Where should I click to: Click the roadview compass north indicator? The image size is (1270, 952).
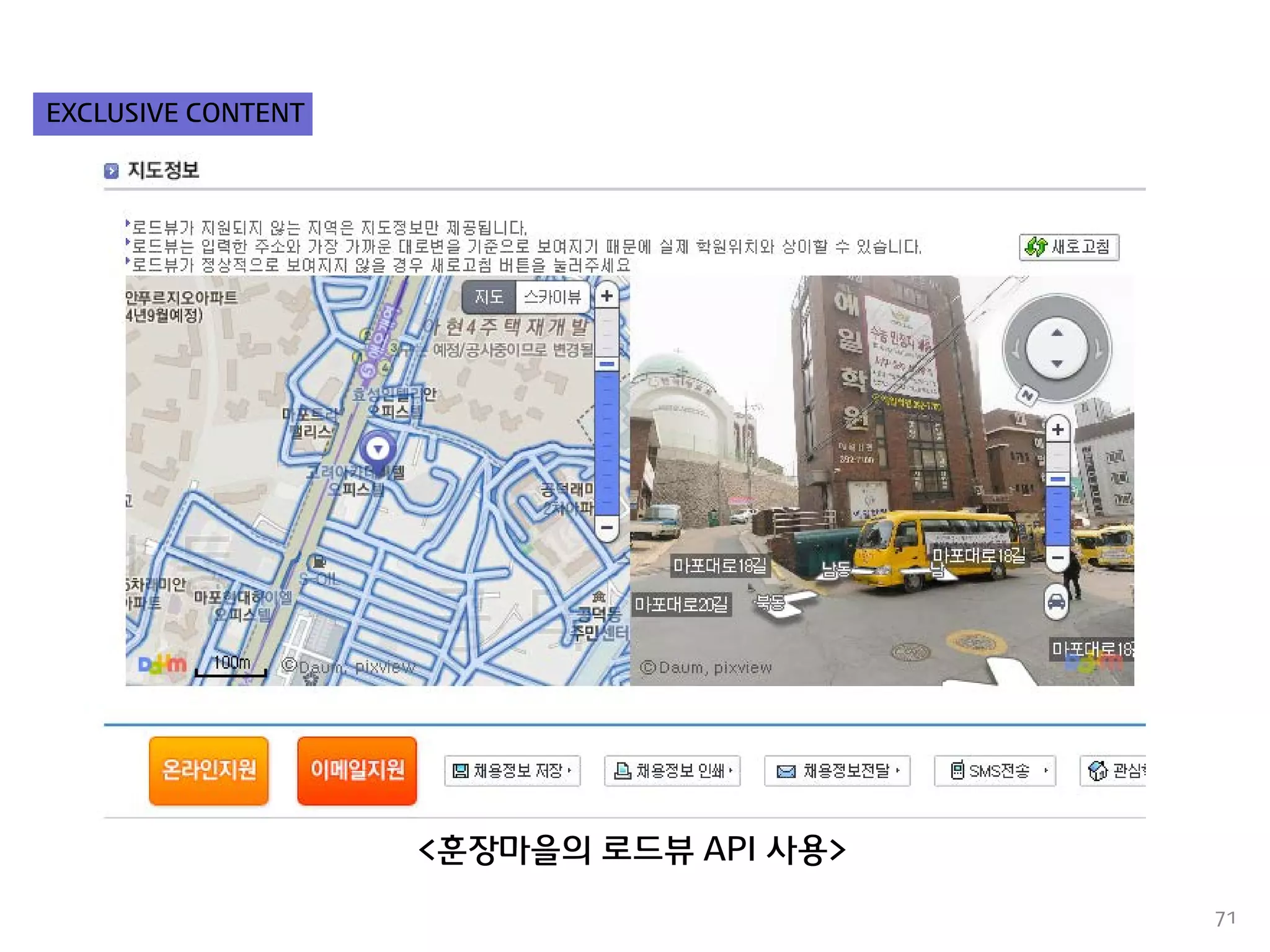click(x=1027, y=395)
